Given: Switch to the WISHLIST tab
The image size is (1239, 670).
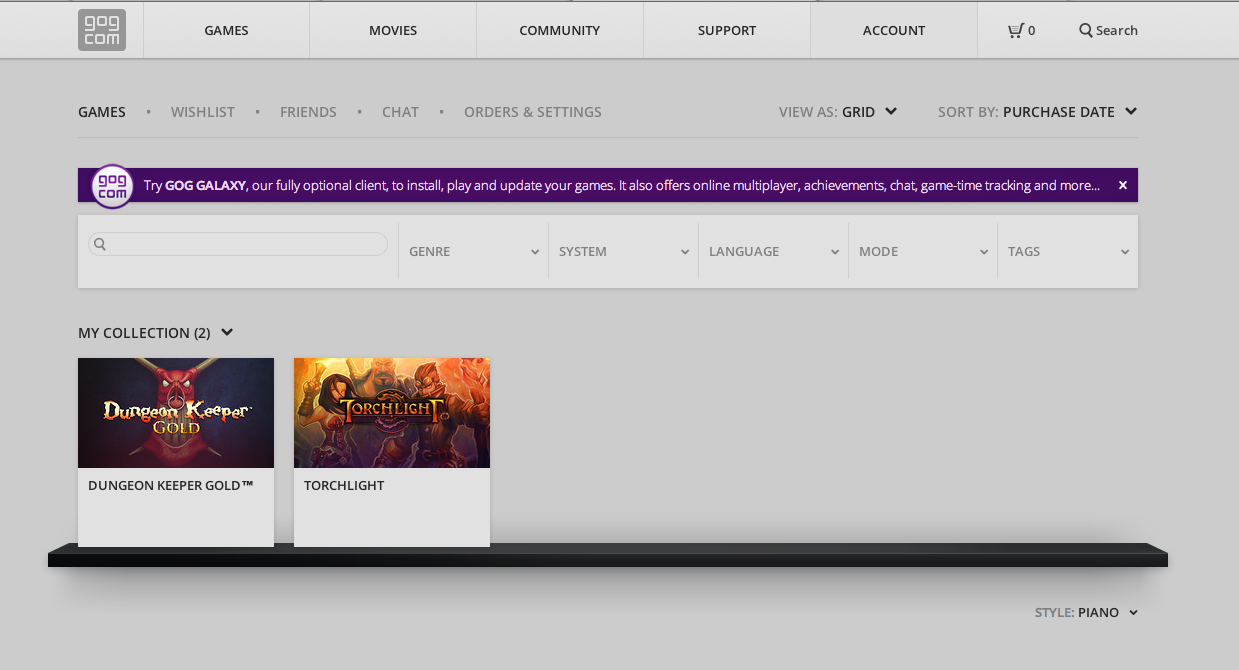Looking at the screenshot, I should tap(203, 112).
